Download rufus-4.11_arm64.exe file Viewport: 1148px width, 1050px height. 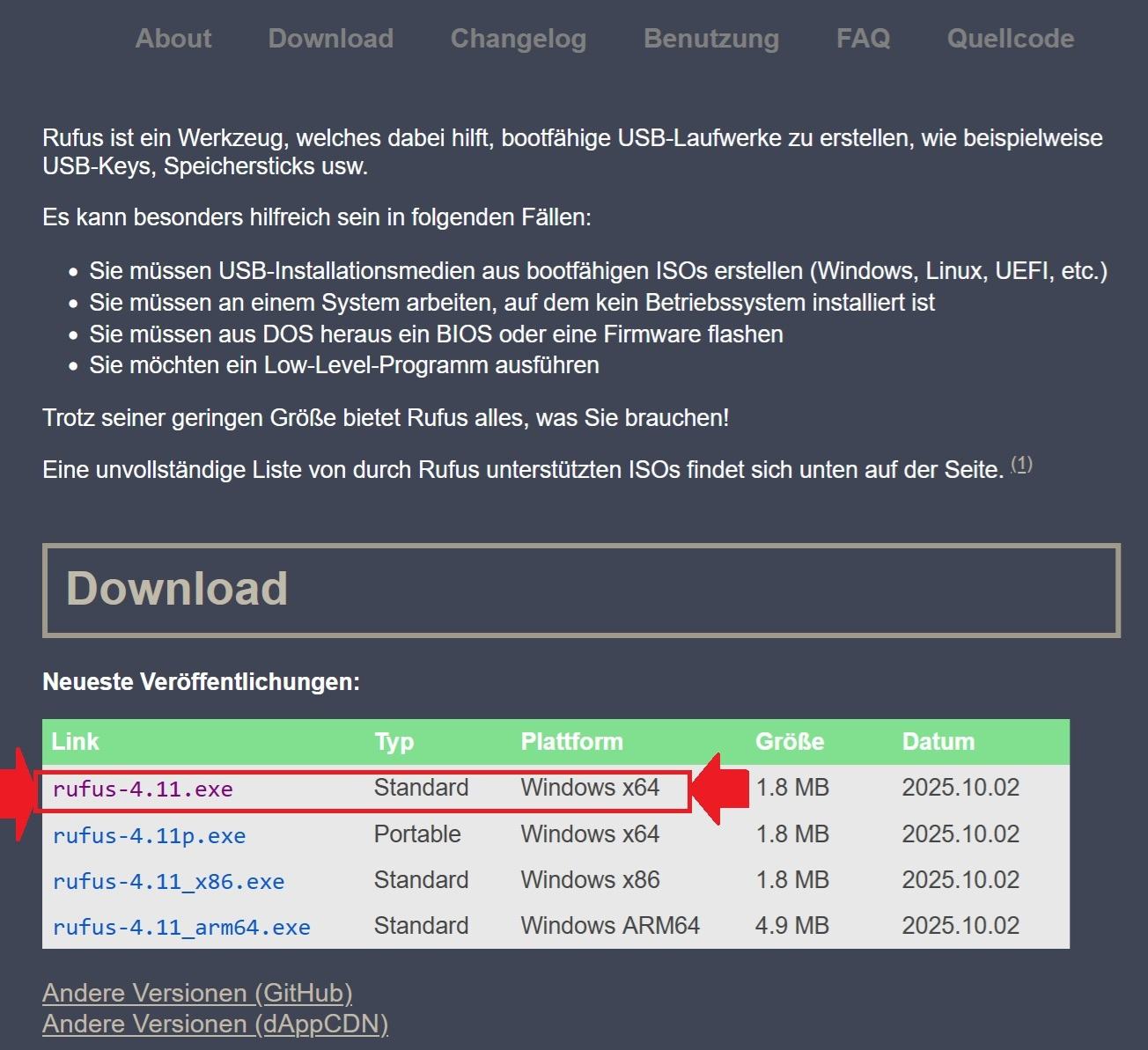coord(181,928)
